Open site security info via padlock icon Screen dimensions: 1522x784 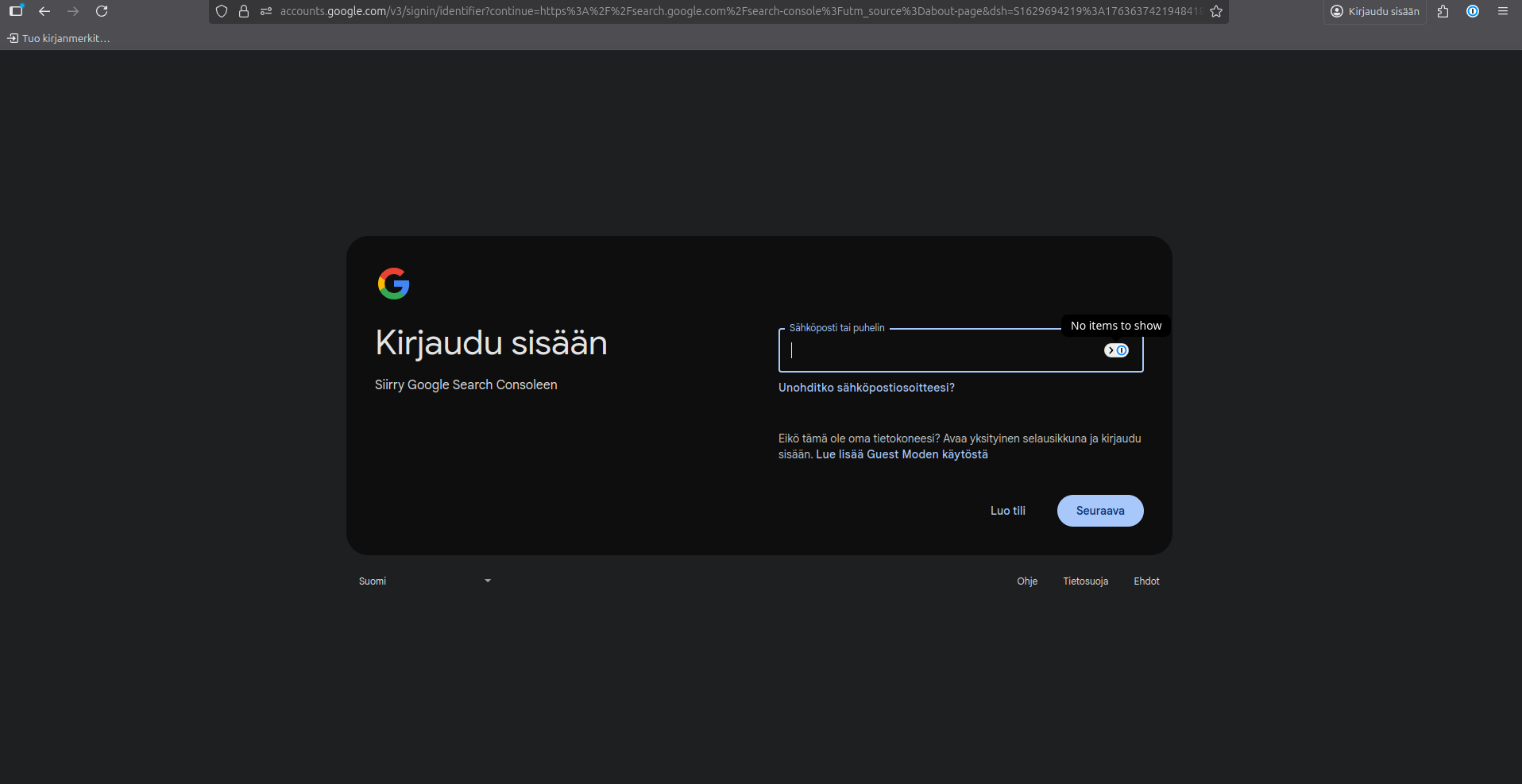coord(244,11)
